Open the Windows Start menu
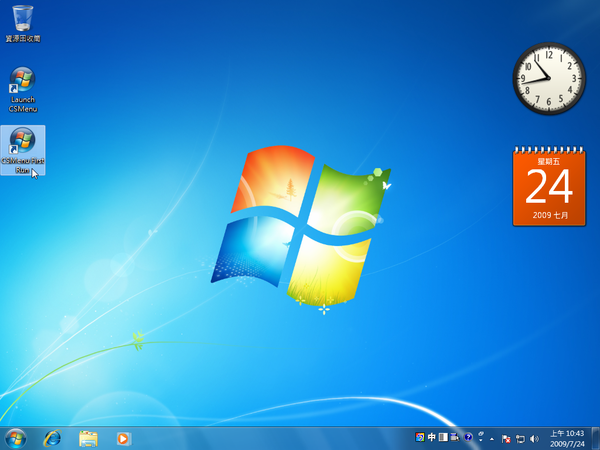600x450 pixels. pos(15,439)
